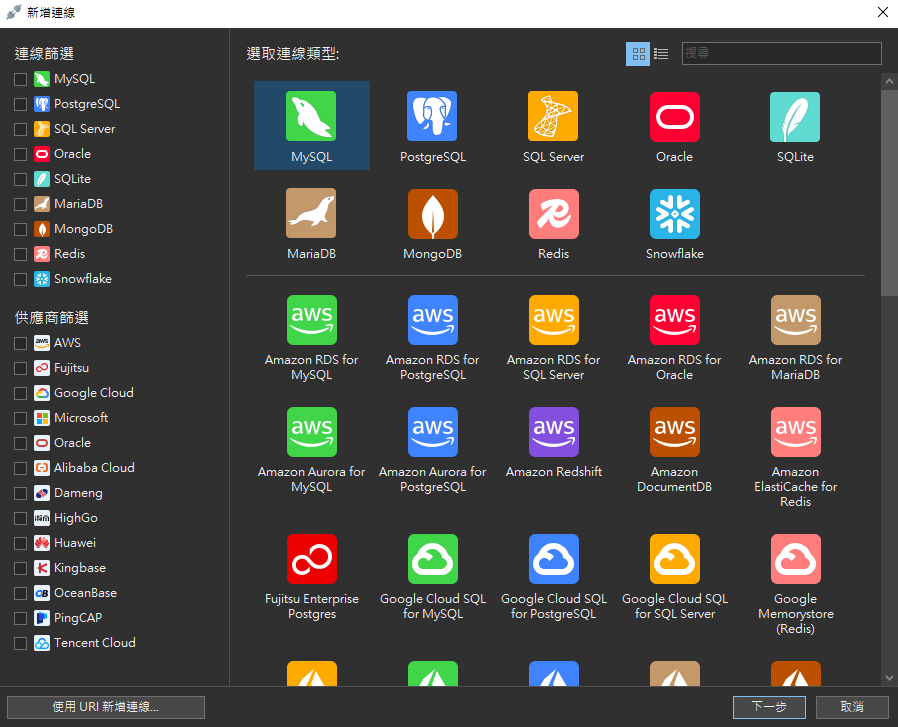Select the Redis connection type icon
898x727 pixels.
tap(553, 214)
